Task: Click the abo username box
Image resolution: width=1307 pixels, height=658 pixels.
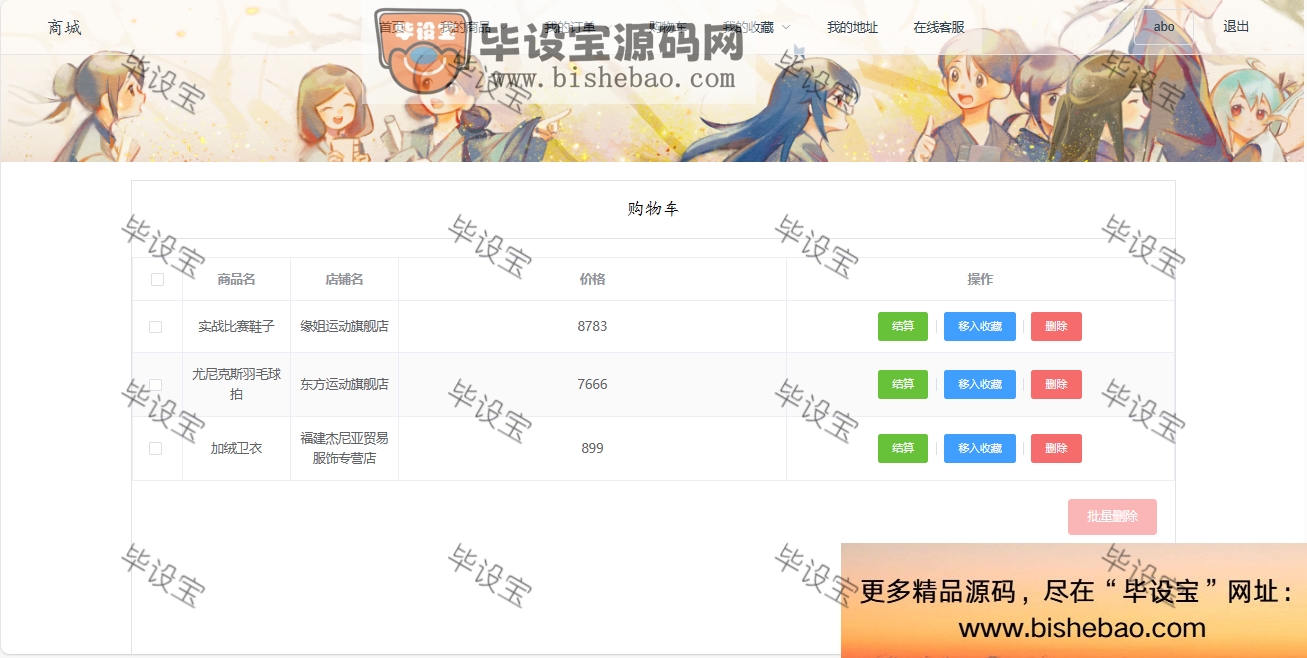Action: click(x=1164, y=27)
